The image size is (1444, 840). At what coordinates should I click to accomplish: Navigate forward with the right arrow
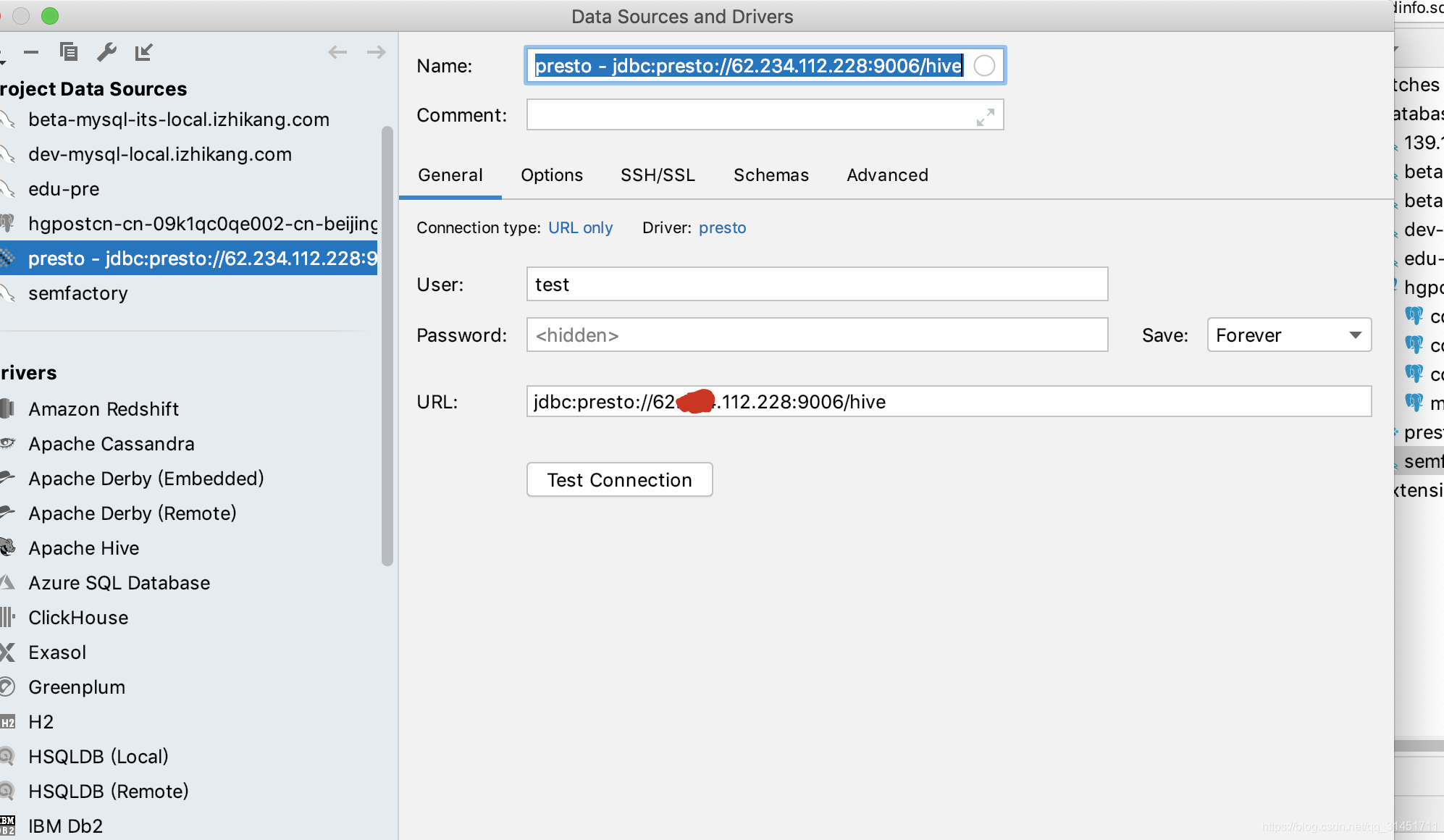[376, 52]
